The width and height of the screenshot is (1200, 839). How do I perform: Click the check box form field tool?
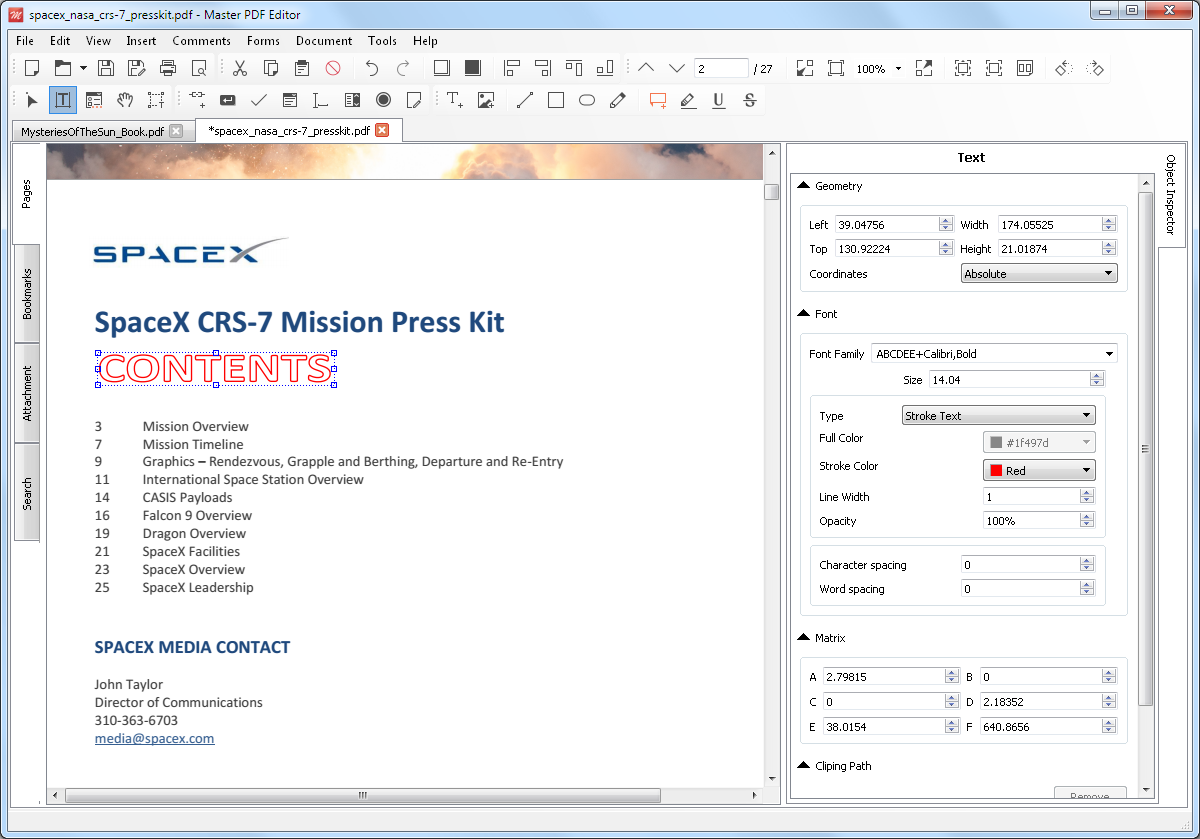259,100
